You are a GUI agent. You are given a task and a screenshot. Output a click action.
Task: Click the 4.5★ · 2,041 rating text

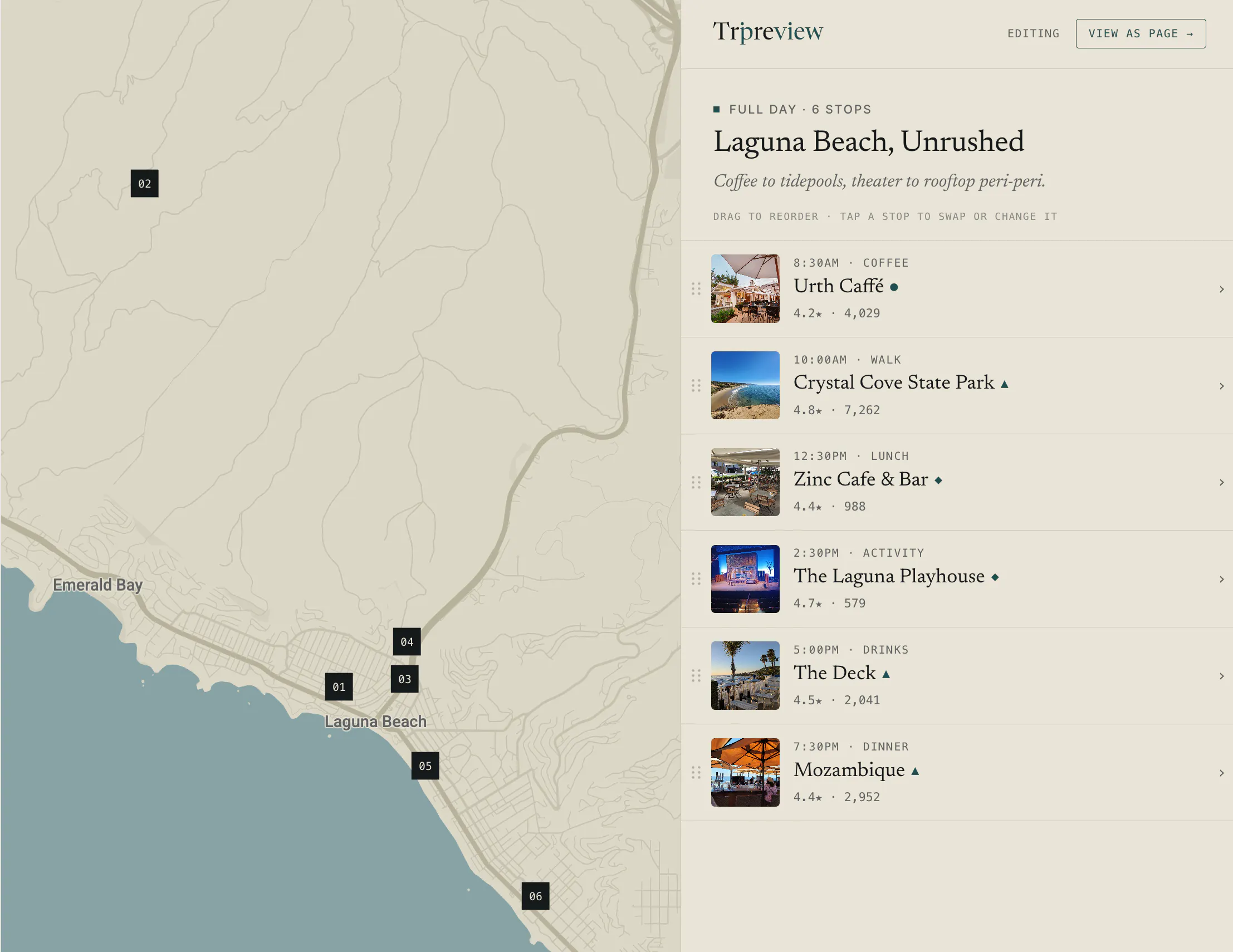[836, 700]
